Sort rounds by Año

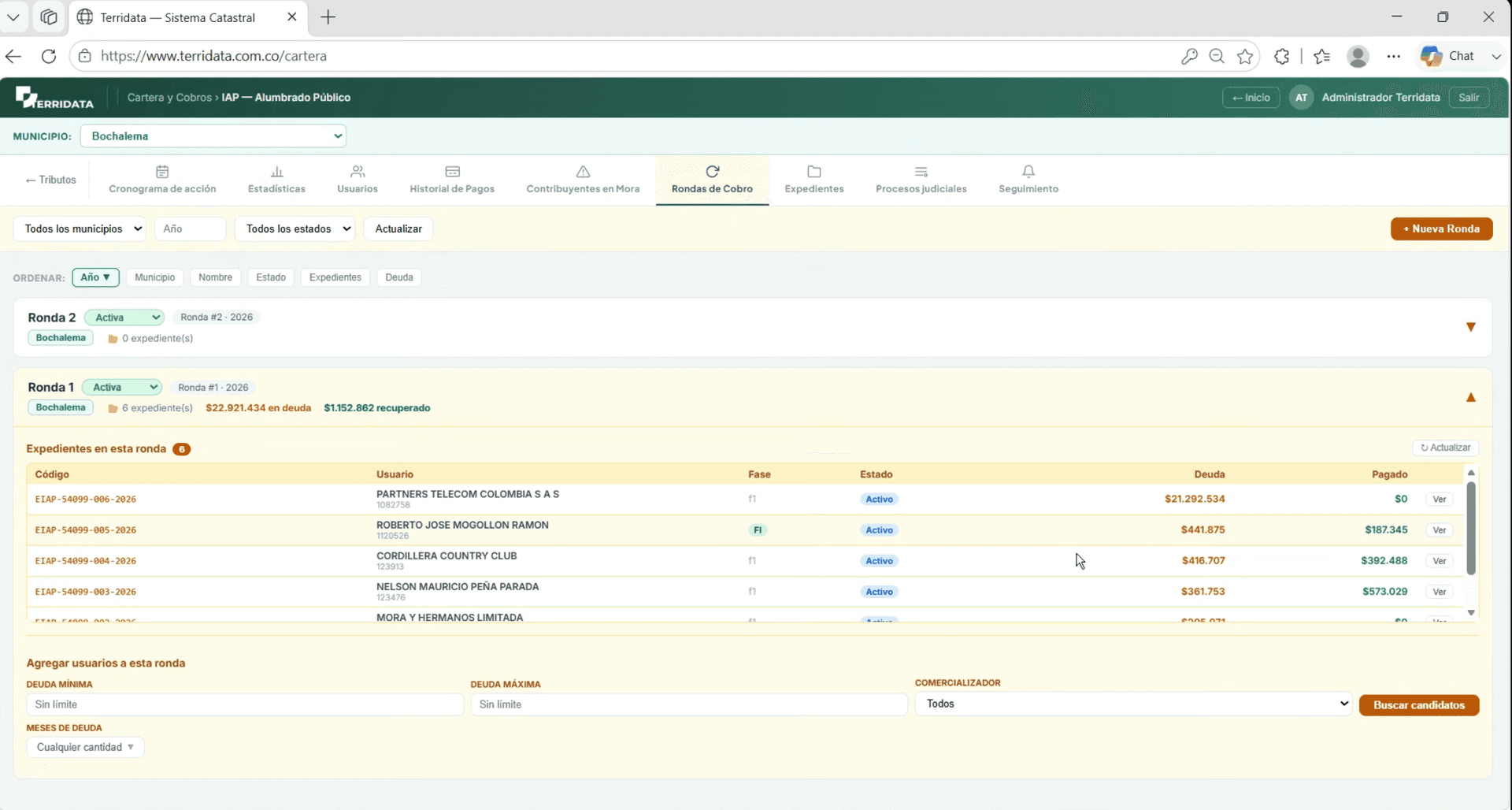96,277
